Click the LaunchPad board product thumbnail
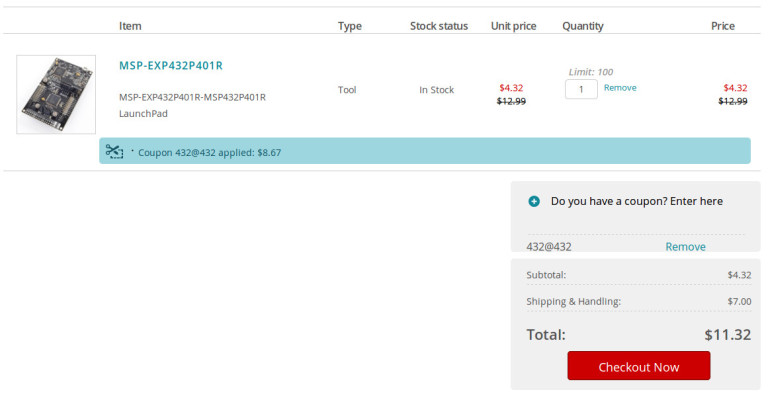 tap(56, 94)
